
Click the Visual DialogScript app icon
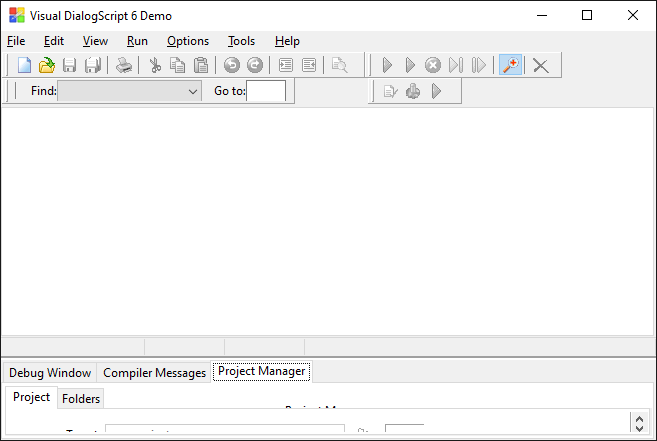point(17,15)
